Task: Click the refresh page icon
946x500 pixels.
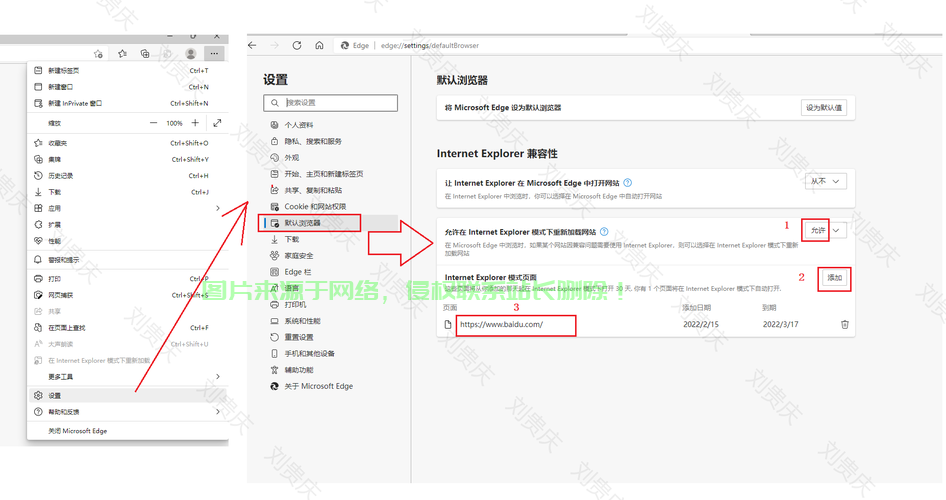Action: [297, 45]
